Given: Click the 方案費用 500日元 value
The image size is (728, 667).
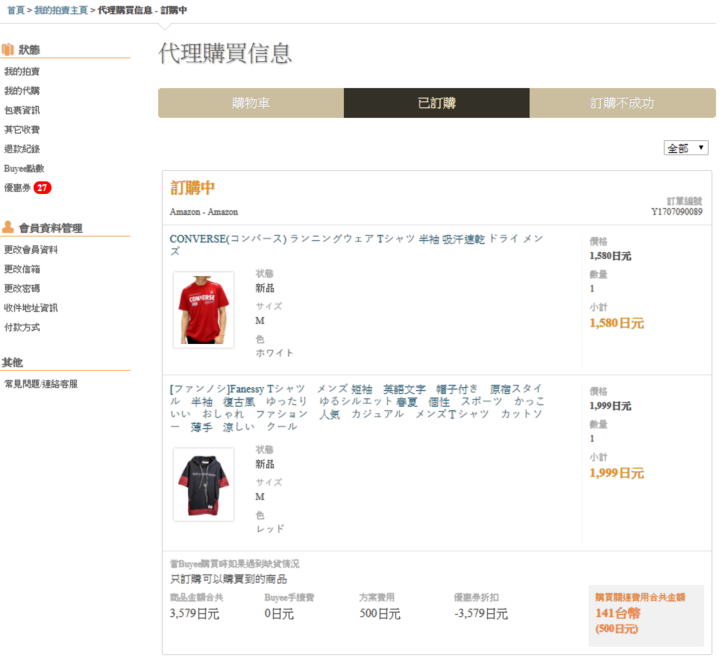Looking at the screenshot, I should [x=380, y=614].
